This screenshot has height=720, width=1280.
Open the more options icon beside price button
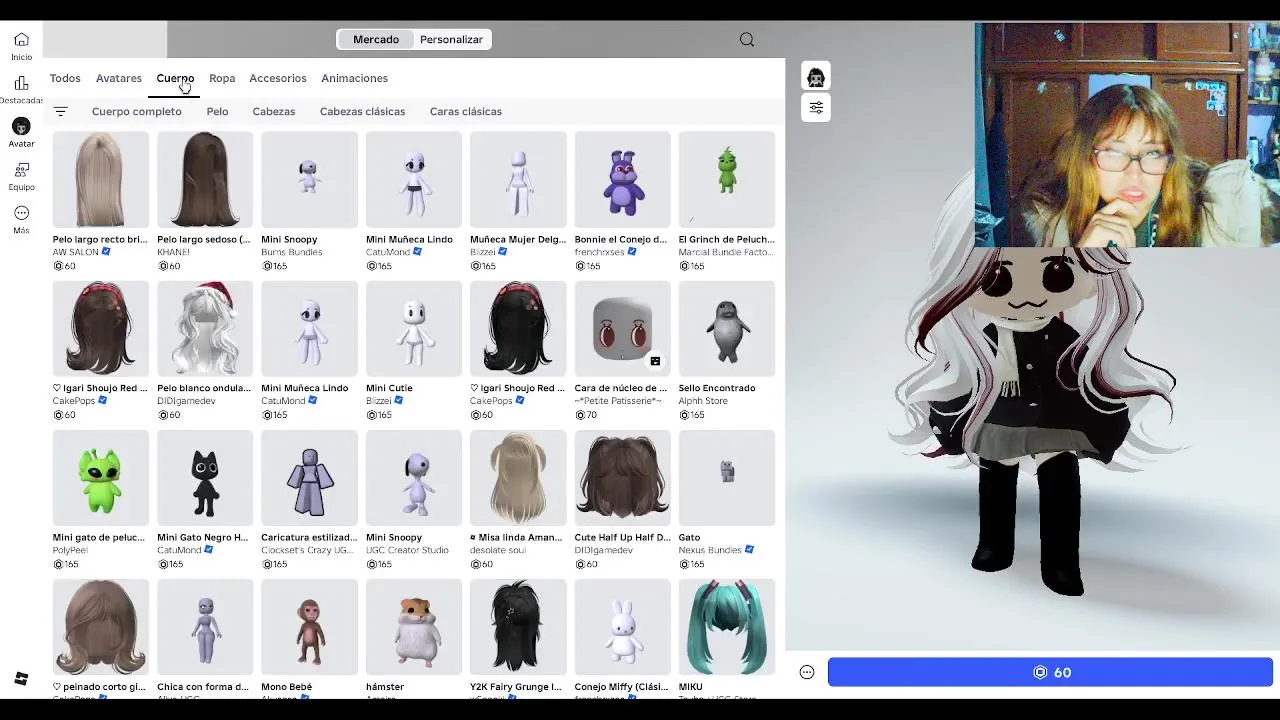(807, 672)
